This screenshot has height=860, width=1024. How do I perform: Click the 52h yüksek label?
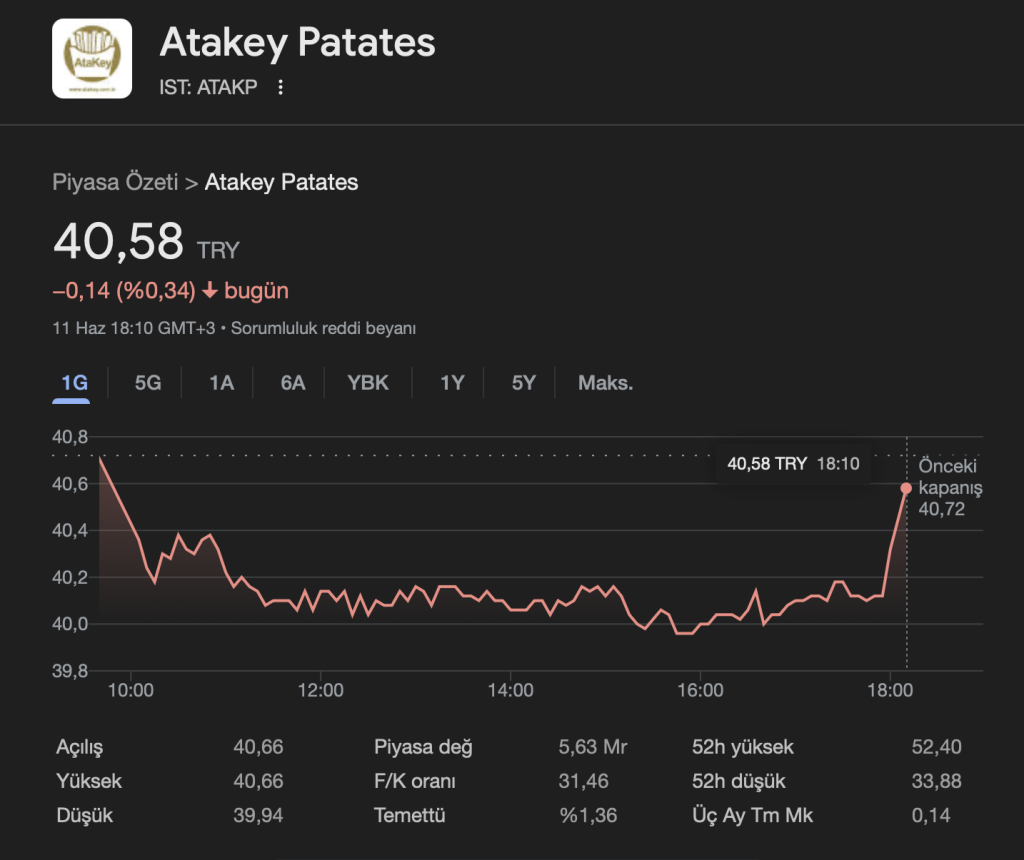coord(743,747)
